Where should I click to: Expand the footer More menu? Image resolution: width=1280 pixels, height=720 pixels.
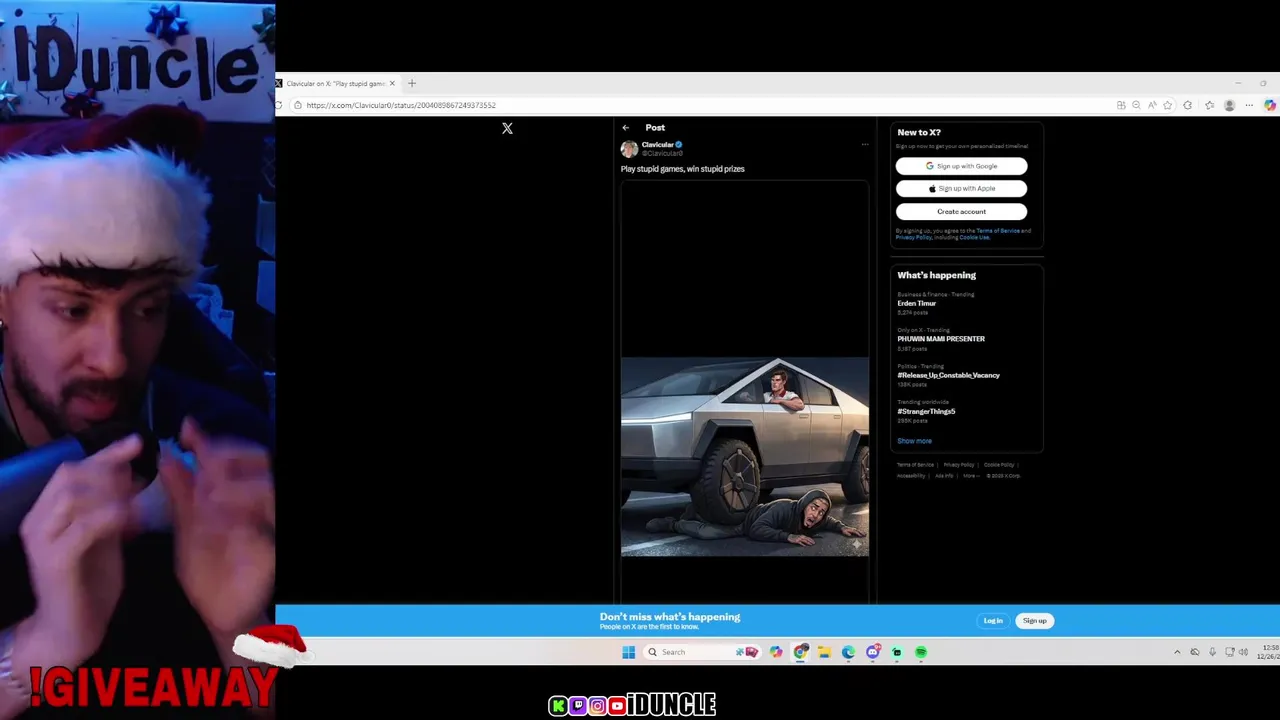click(x=970, y=476)
